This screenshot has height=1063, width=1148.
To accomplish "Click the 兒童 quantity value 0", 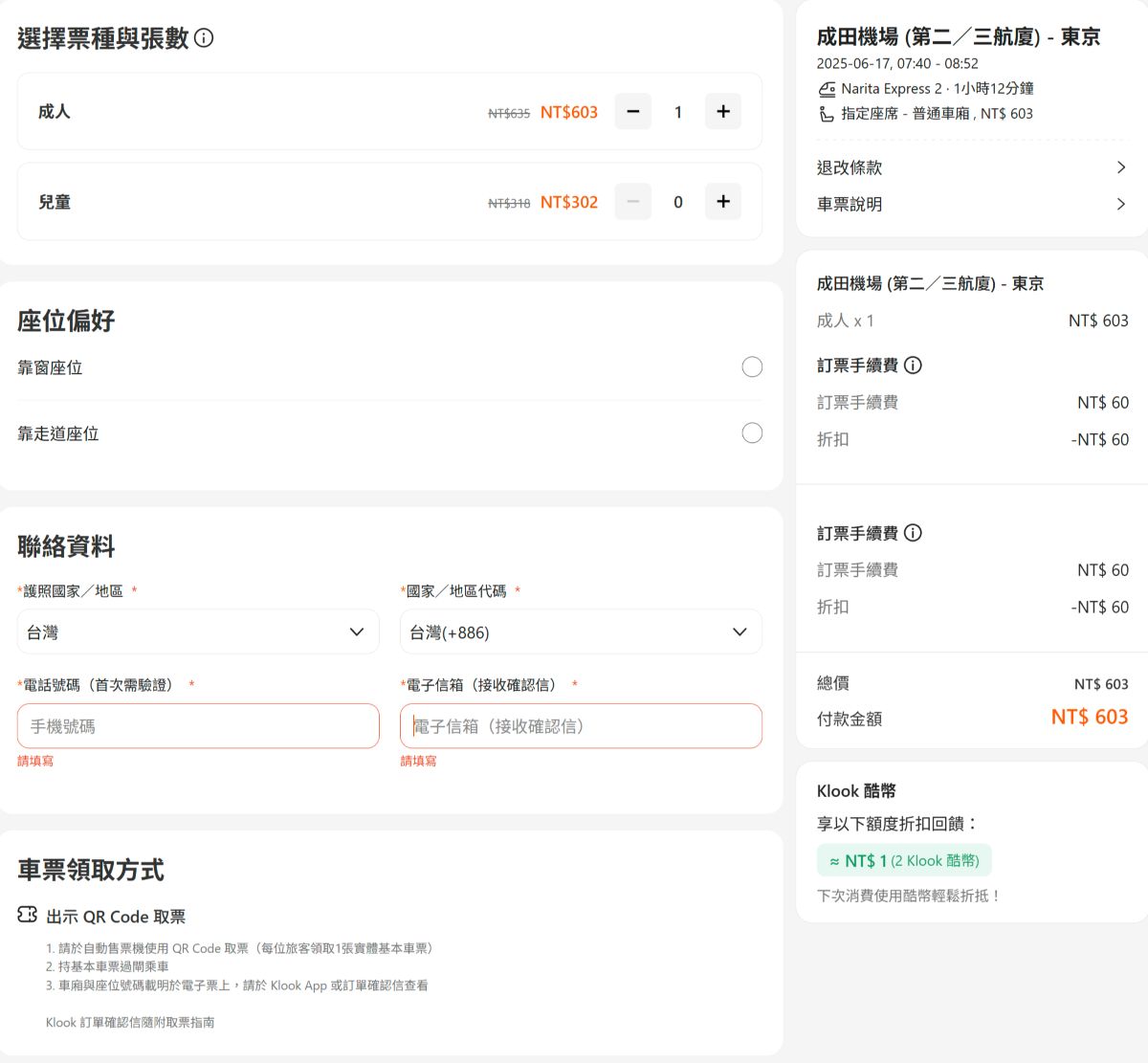I will [x=678, y=202].
